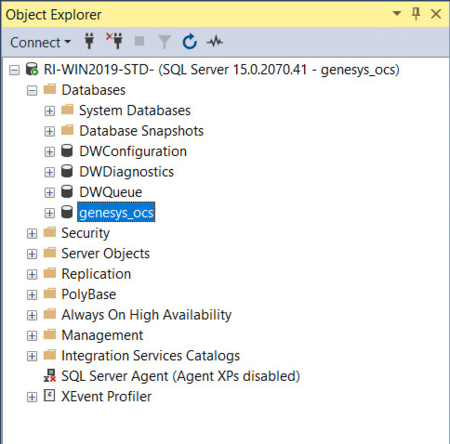Click the SQL Server Agent icon
450x444 pixels.
[x=50, y=376]
